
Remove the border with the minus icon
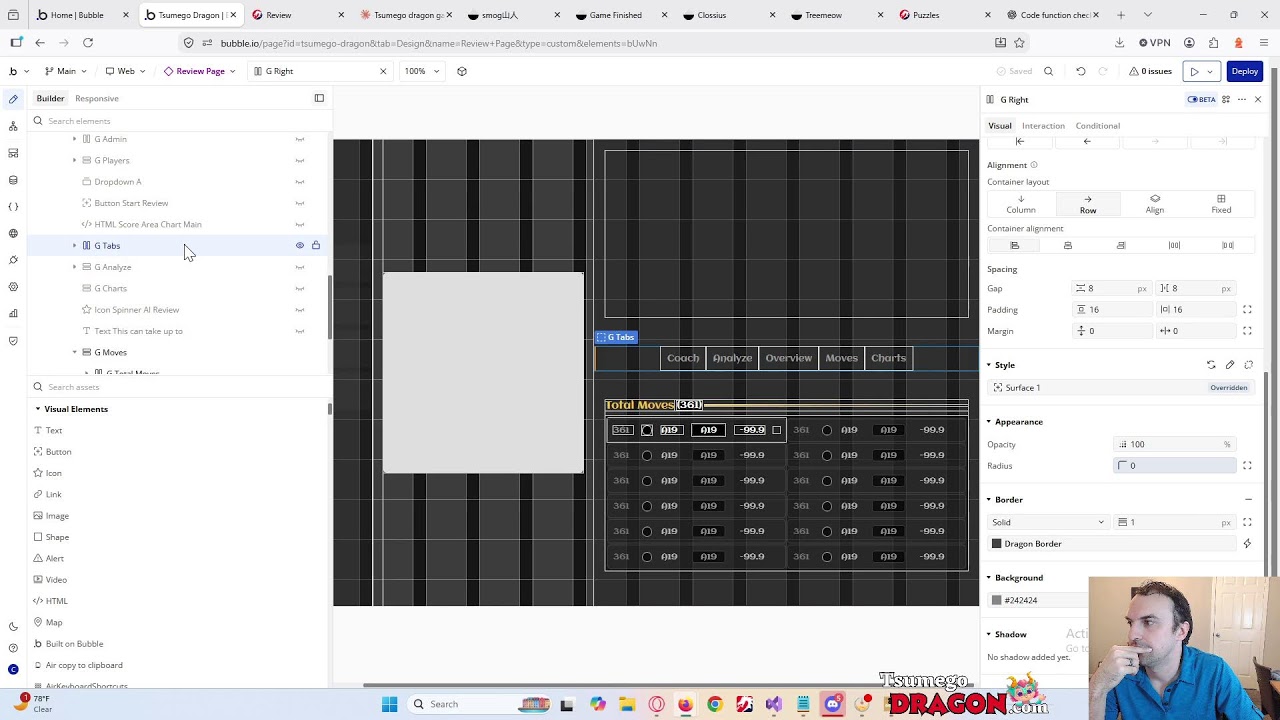pos(1248,500)
